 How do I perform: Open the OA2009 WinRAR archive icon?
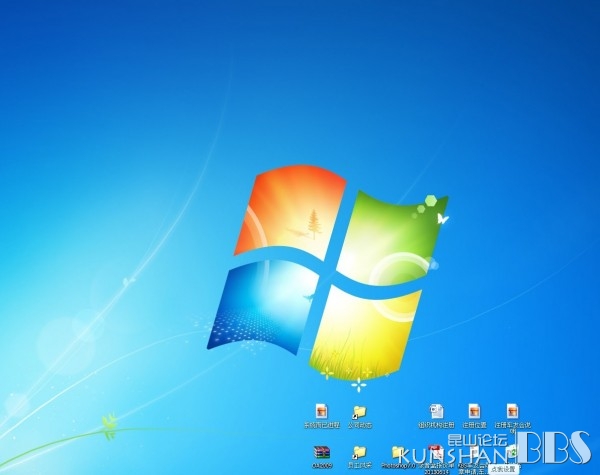tap(322, 452)
